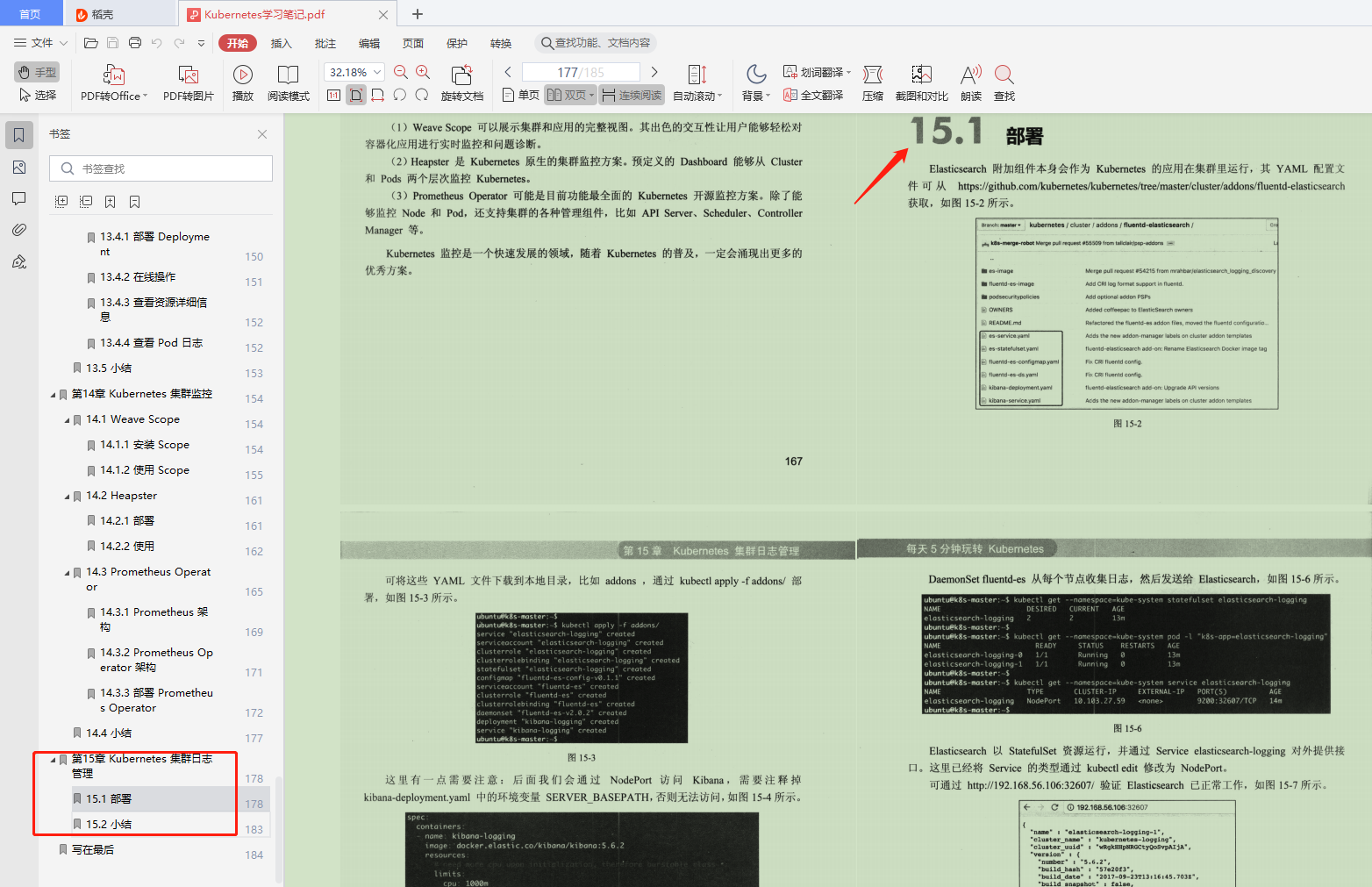Rotate the page counterclockwise
Image resolution: width=1372 pixels, height=887 pixels.
pos(400,95)
